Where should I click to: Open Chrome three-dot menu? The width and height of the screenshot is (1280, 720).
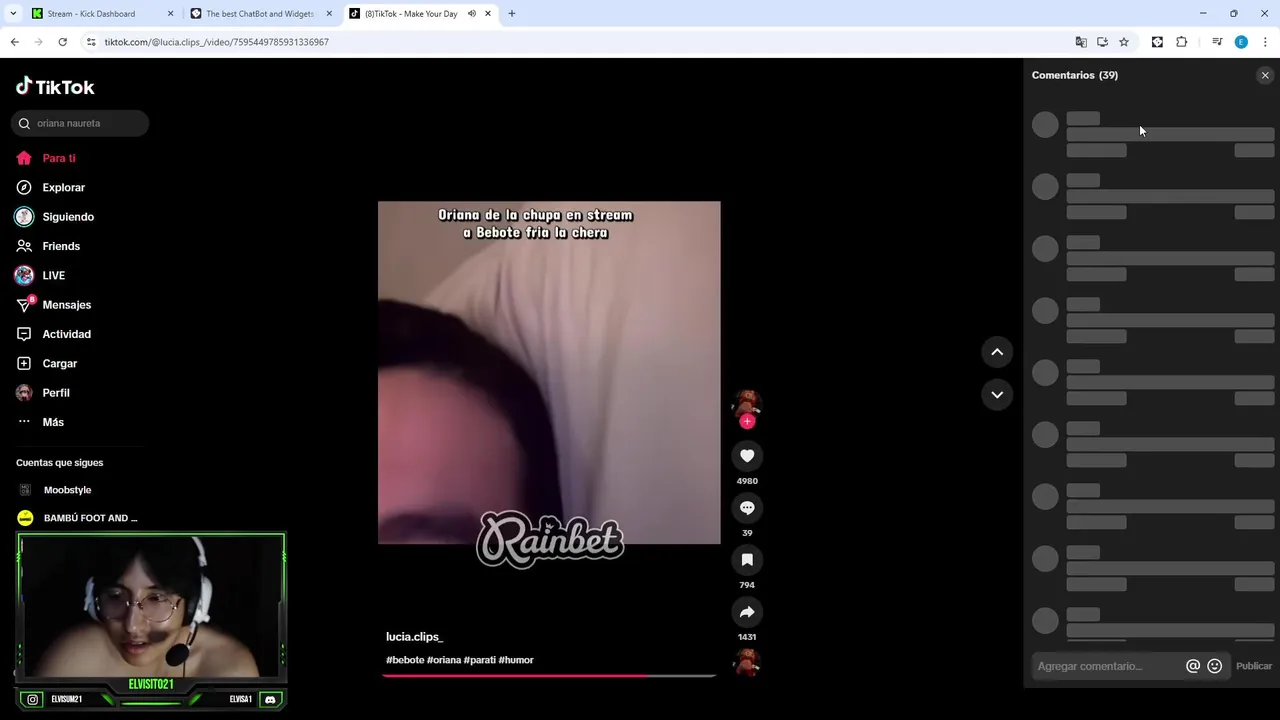click(1265, 42)
